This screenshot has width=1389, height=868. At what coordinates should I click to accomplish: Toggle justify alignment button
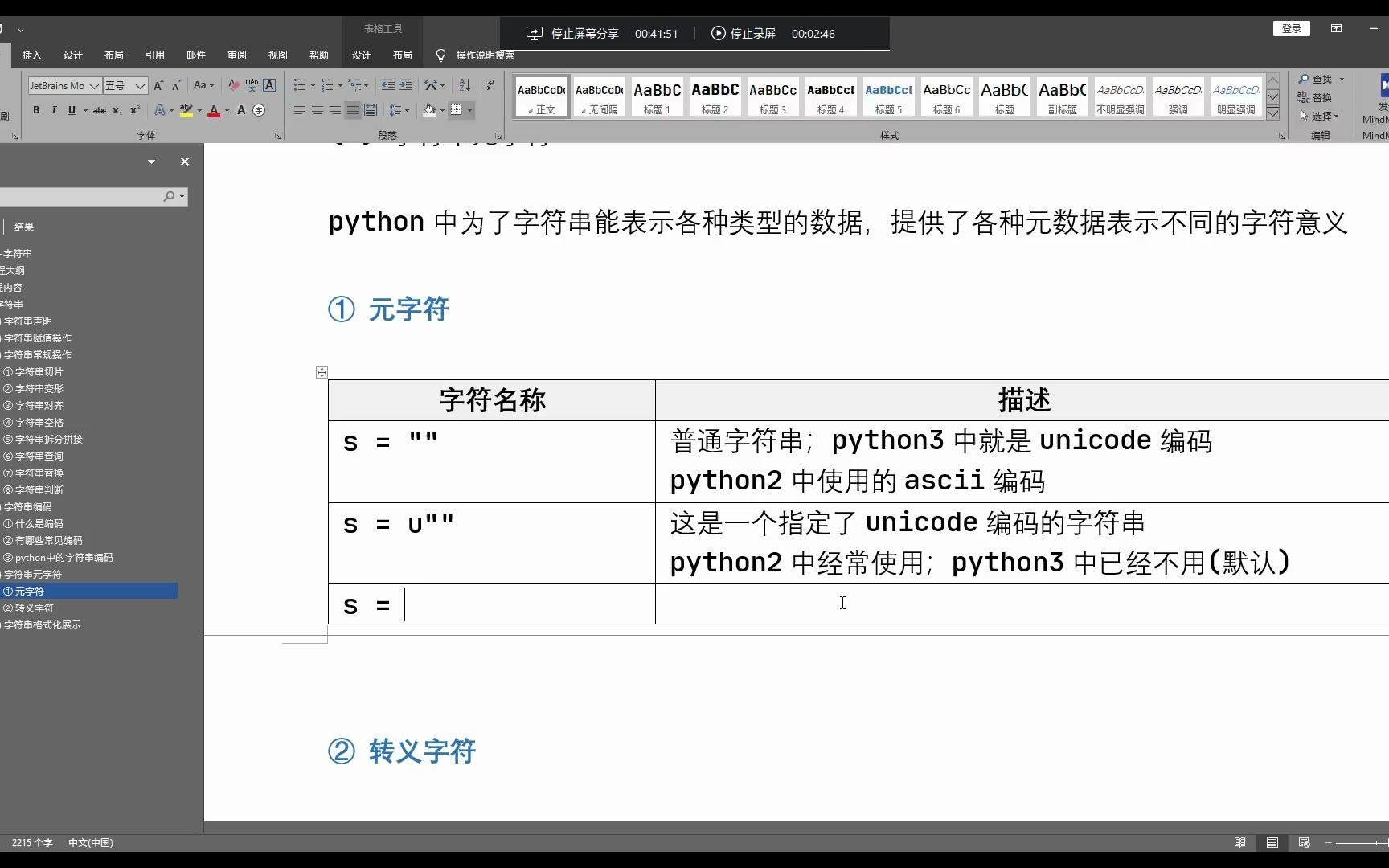click(x=353, y=110)
